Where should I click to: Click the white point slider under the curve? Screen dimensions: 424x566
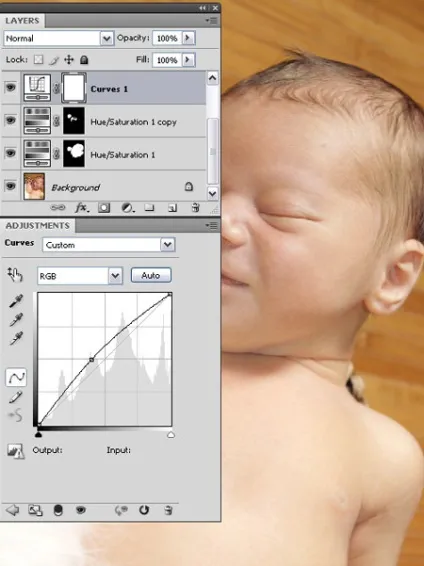pos(171,435)
